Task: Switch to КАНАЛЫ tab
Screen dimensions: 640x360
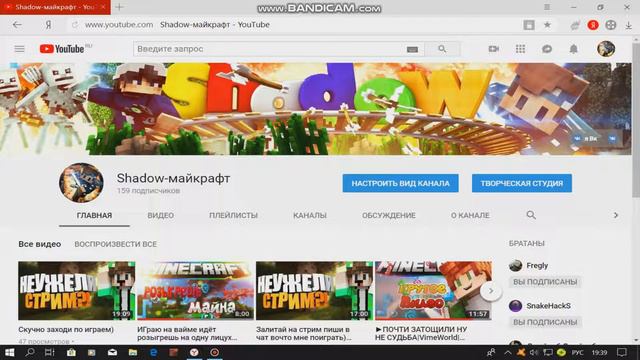Action: 310,216
